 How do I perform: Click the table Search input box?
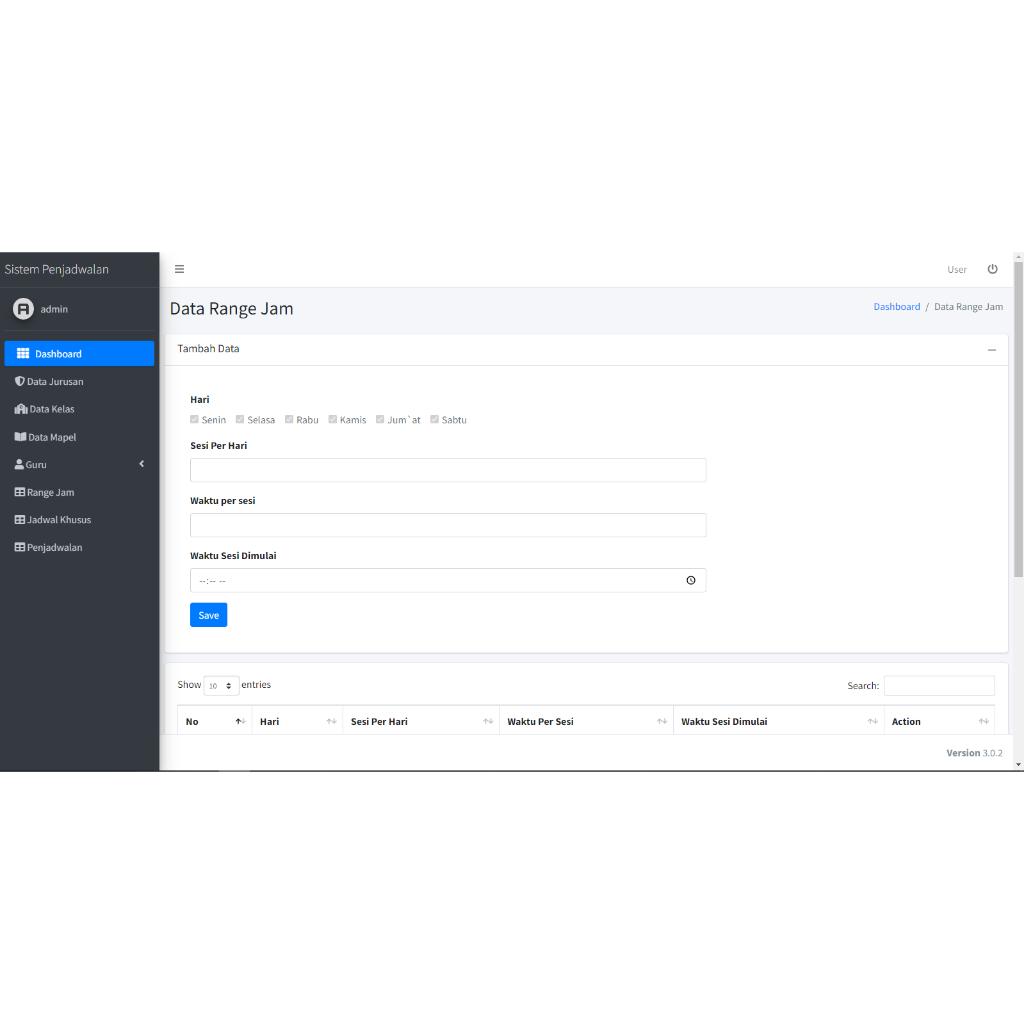[x=939, y=686]
